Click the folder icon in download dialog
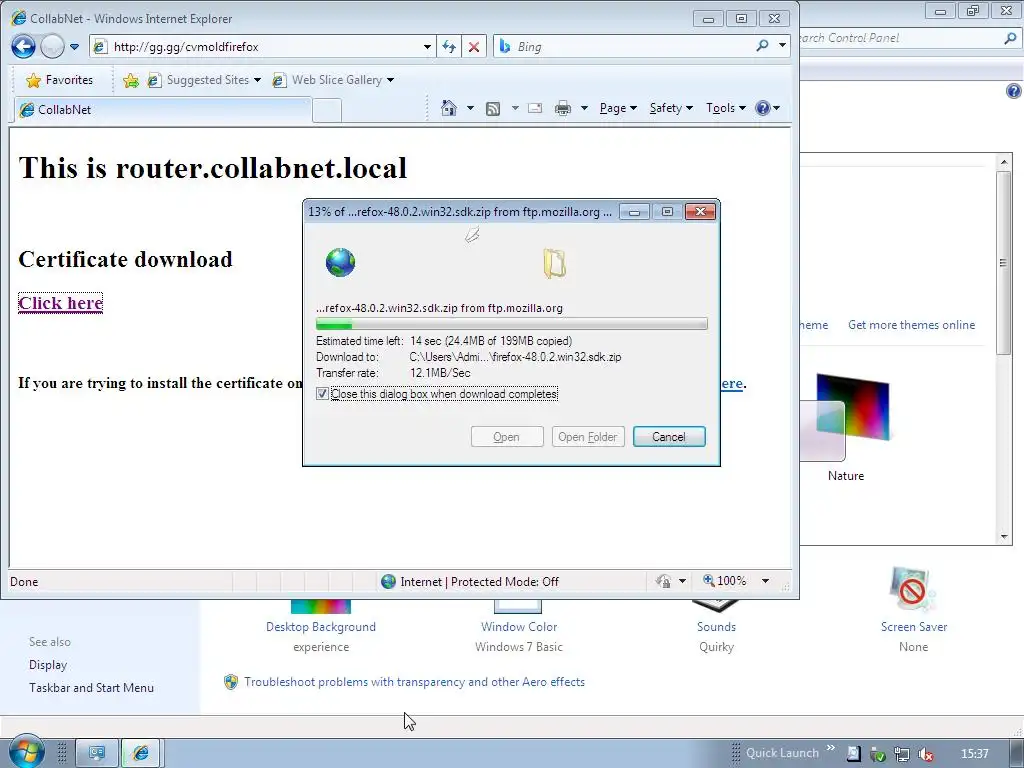The image size is (1024, 768). coord(554,263)
